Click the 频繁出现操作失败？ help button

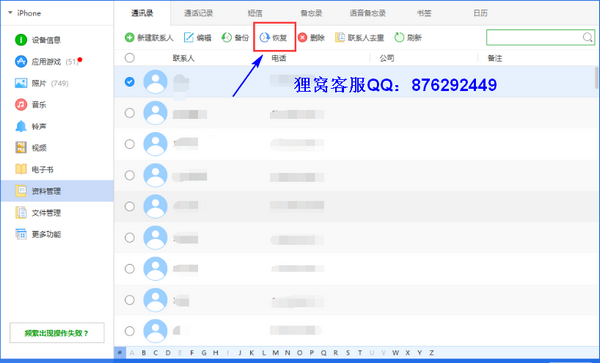tap(57, 333)
